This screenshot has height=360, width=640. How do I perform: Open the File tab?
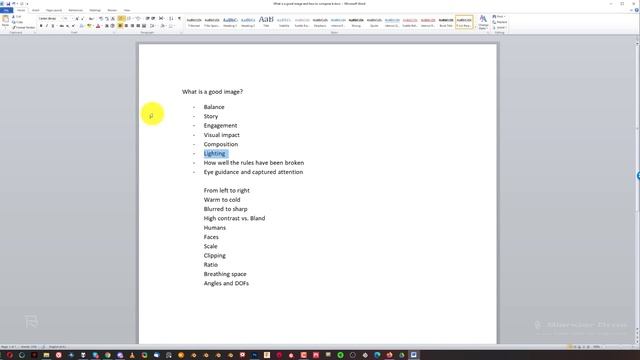point(7,10)
